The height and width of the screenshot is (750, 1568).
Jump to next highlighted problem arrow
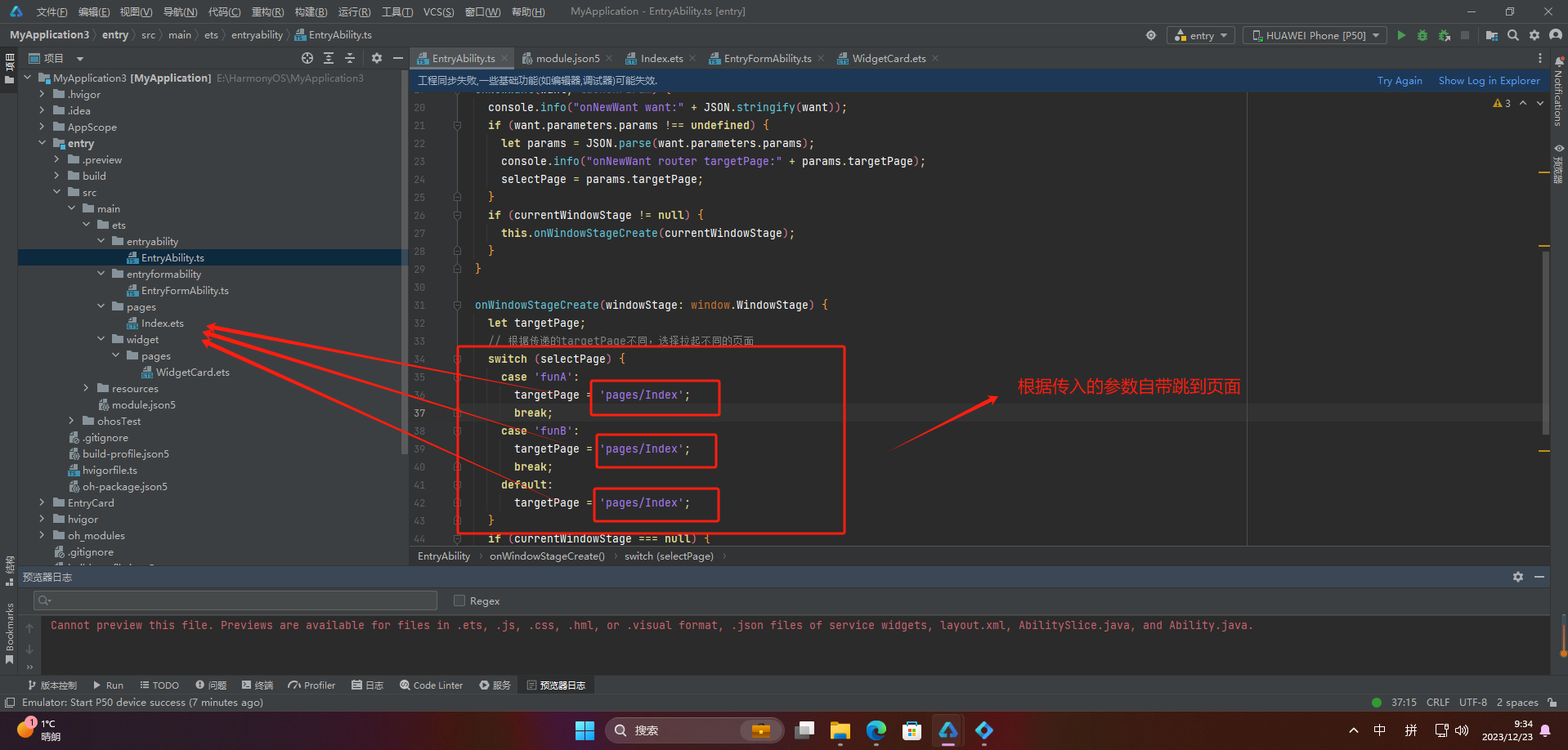point(1540,103)
